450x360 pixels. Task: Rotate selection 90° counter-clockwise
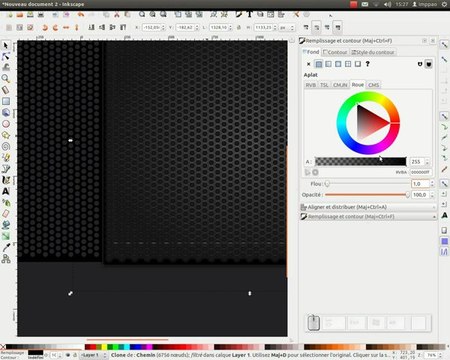[45, 27]
